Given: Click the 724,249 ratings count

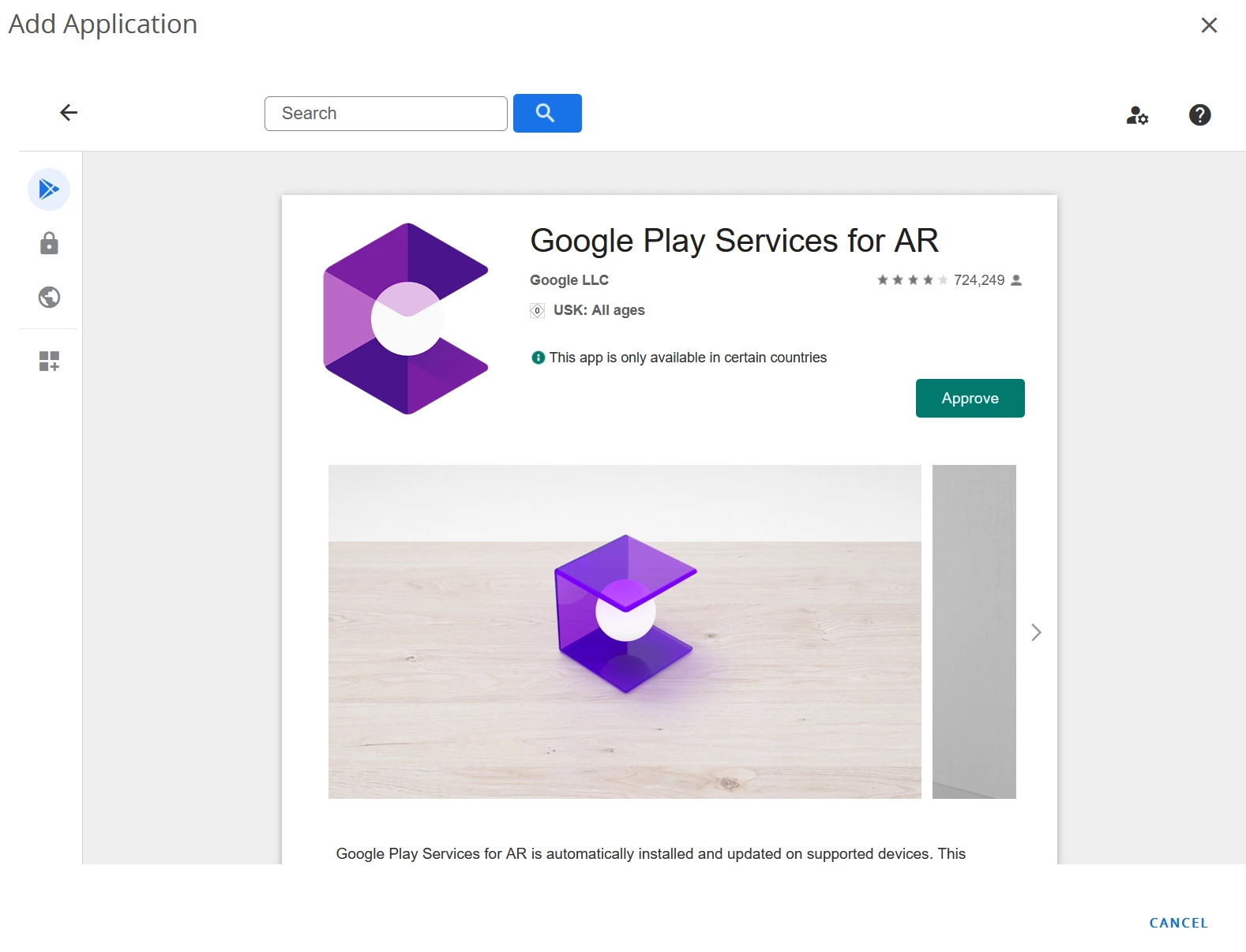Looking at the screenshot, I should pos(979,280).
